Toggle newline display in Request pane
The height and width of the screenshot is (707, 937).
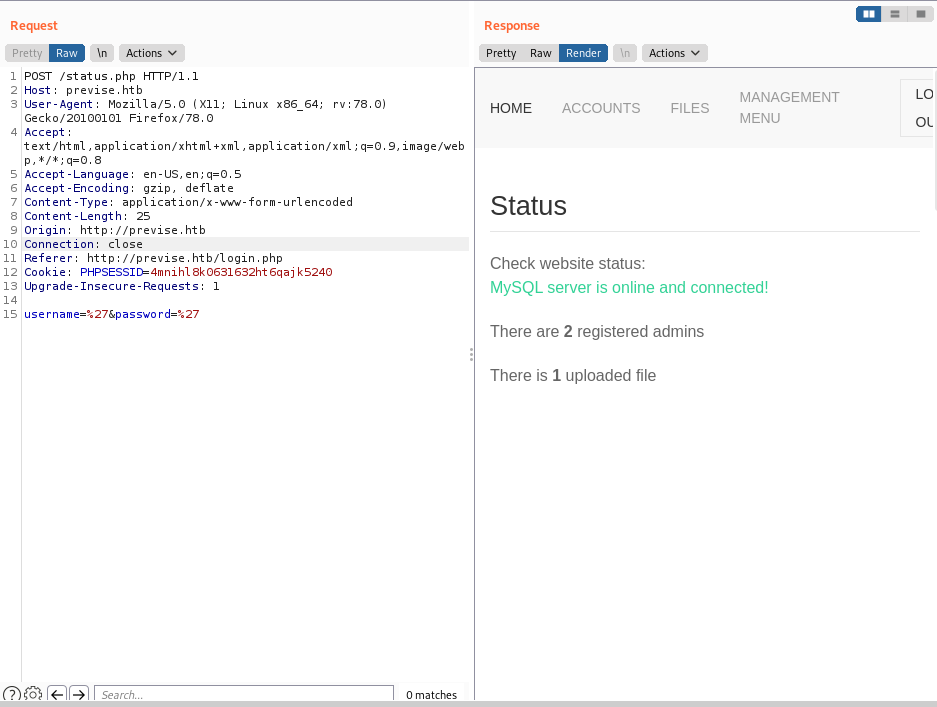(x=102, y=53)
